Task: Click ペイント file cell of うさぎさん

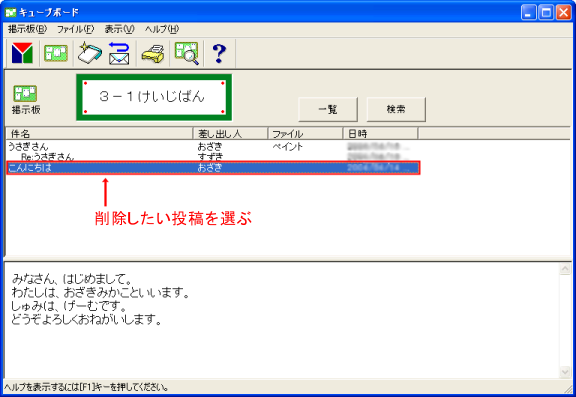Action: click(x=288, y=147)
